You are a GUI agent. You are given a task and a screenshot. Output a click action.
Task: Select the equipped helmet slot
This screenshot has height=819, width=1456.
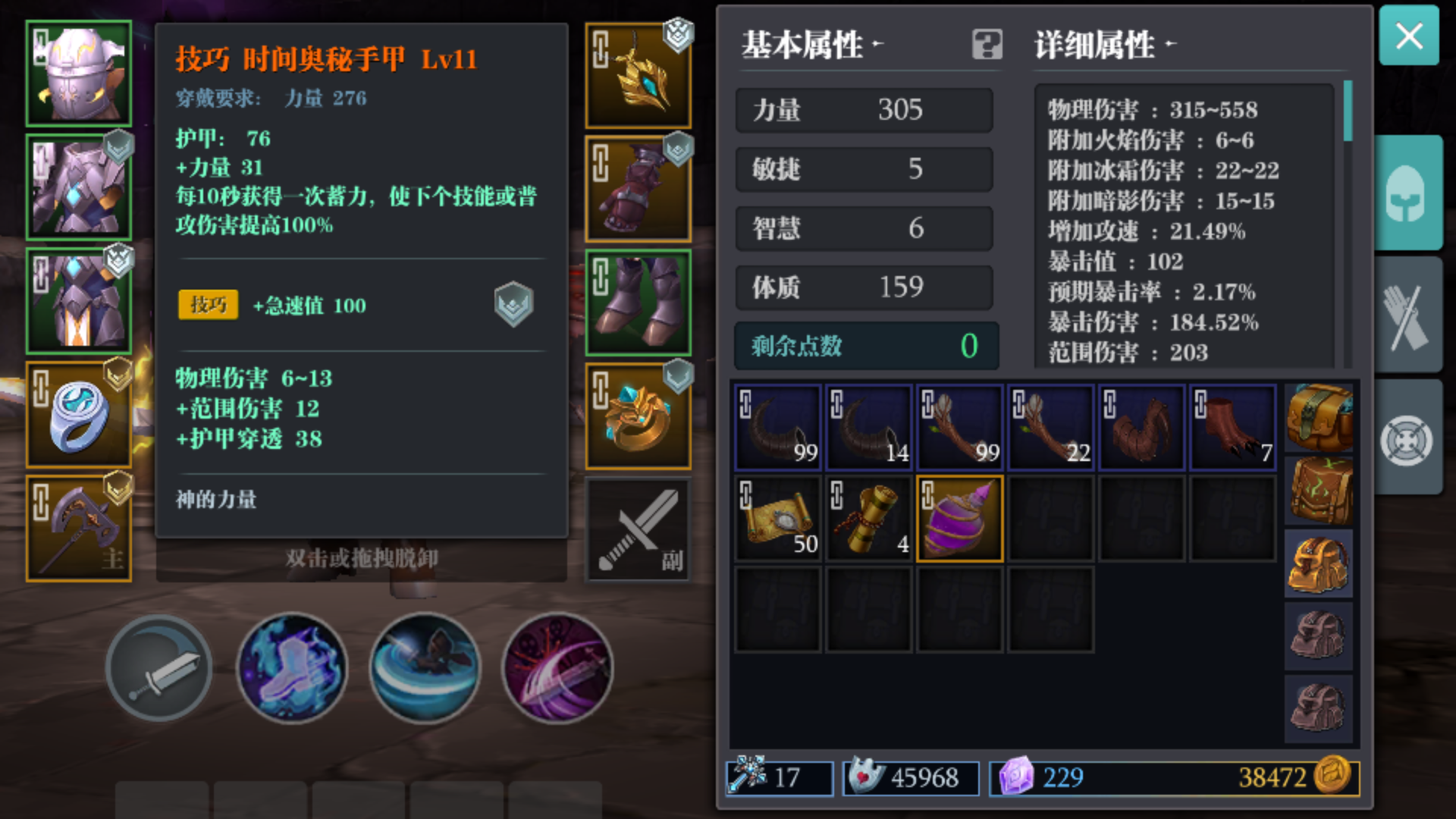point(79,74)
